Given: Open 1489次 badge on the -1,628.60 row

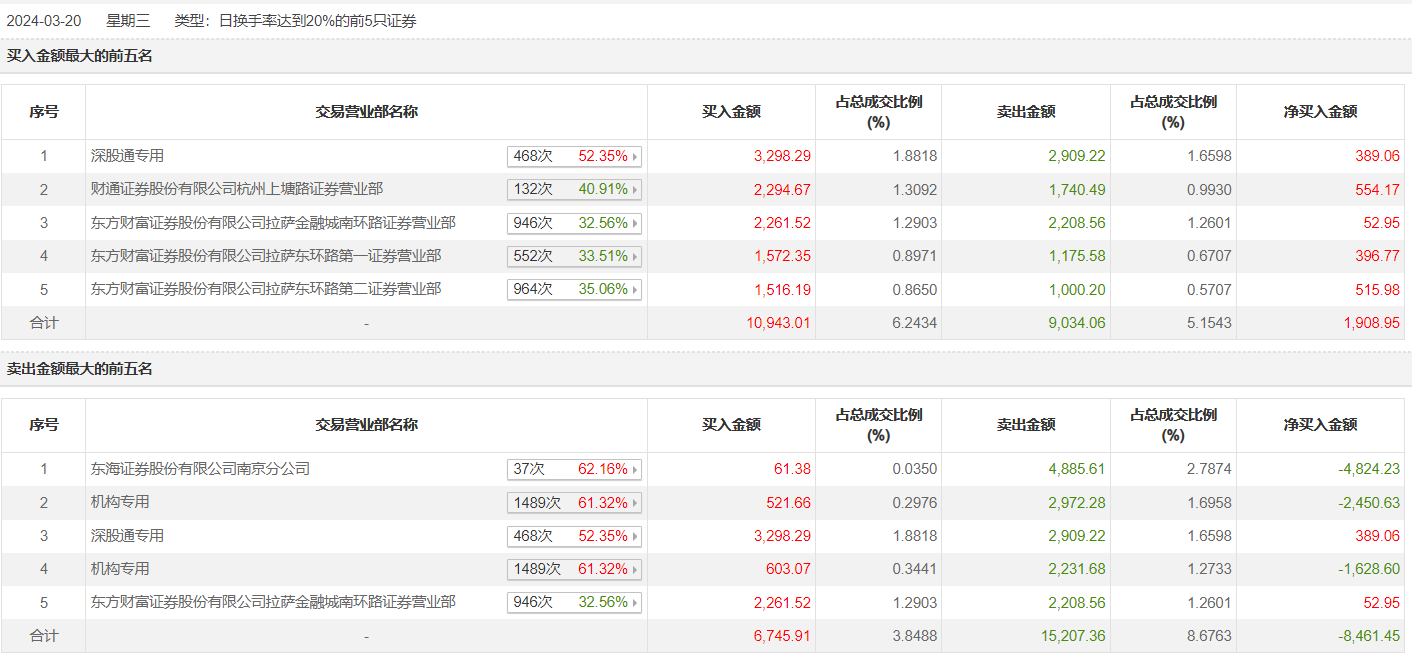Looking at the screenshot, I should point(573,570).
